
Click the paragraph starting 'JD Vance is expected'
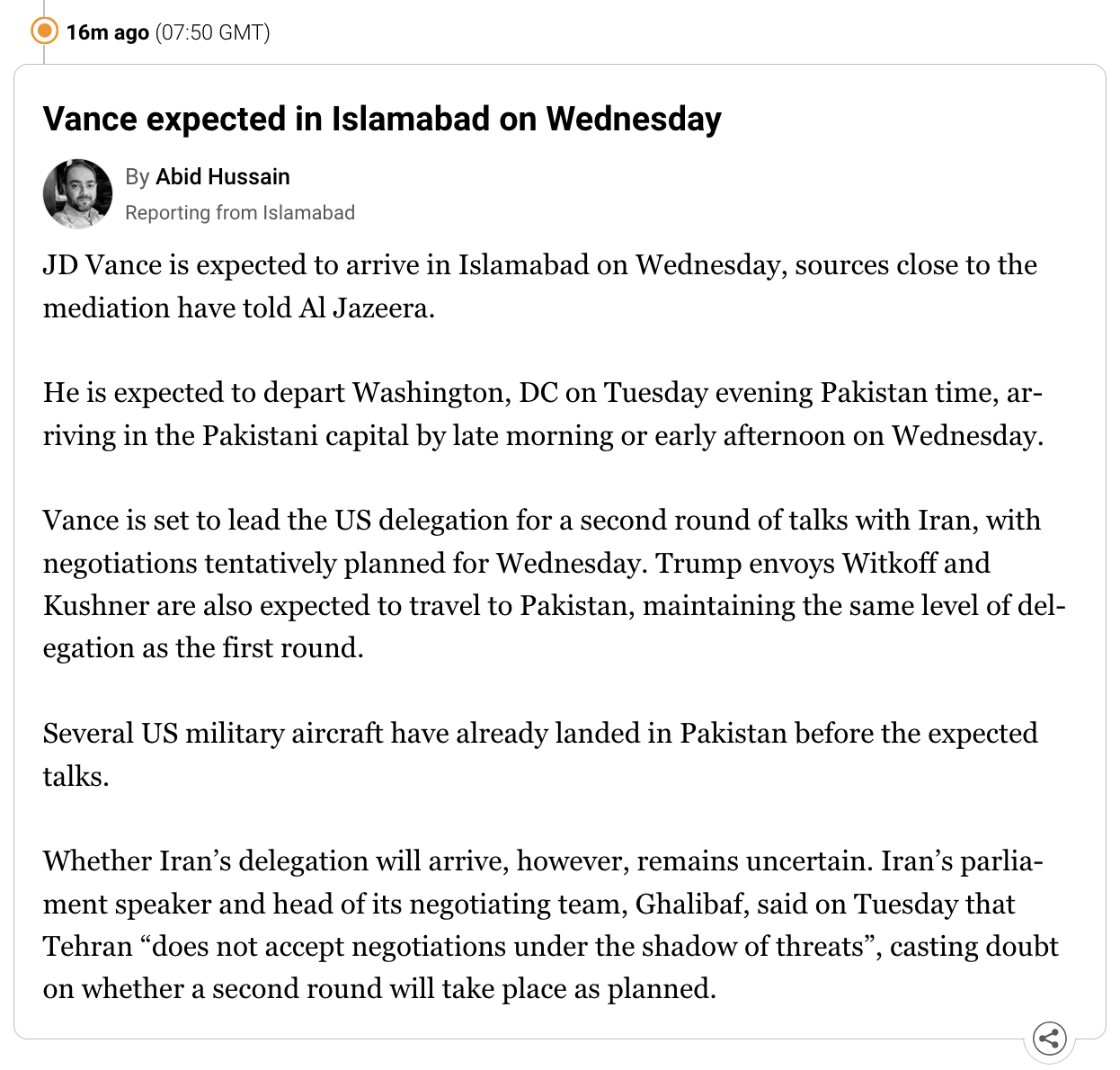pyautogui.click(x=540, y=287)
